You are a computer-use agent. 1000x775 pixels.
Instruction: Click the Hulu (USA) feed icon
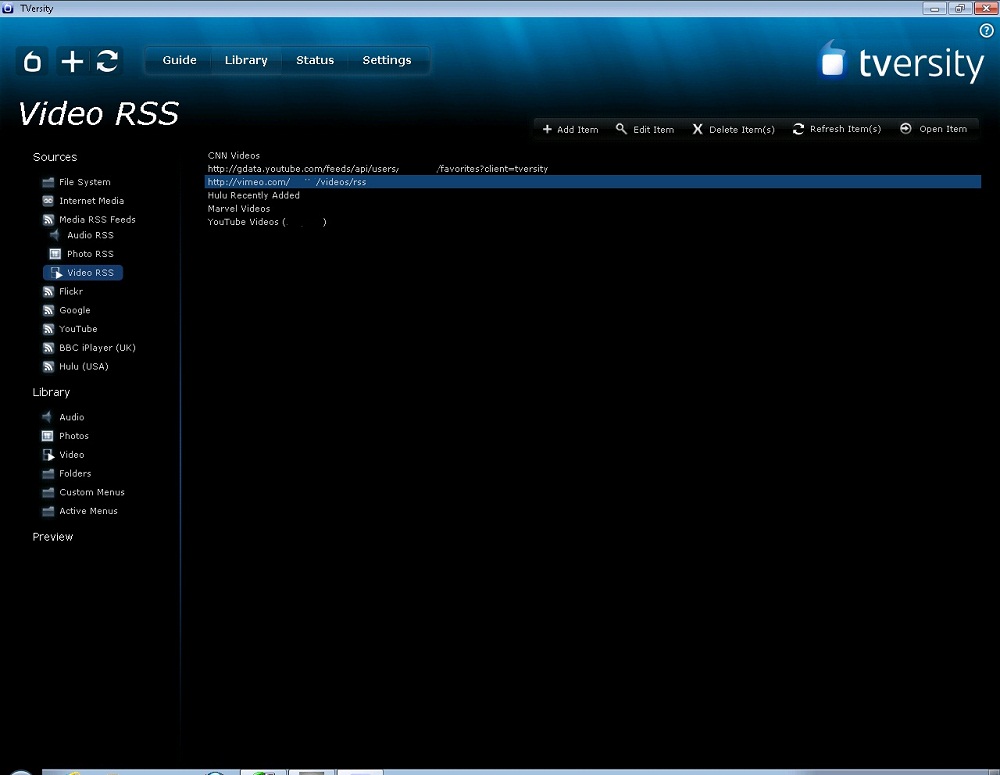(x=48, y=367)
